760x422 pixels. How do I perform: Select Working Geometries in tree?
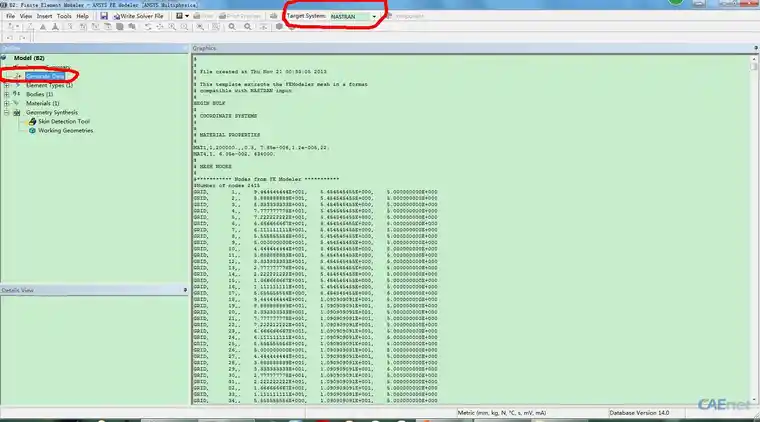pos(65,131)
